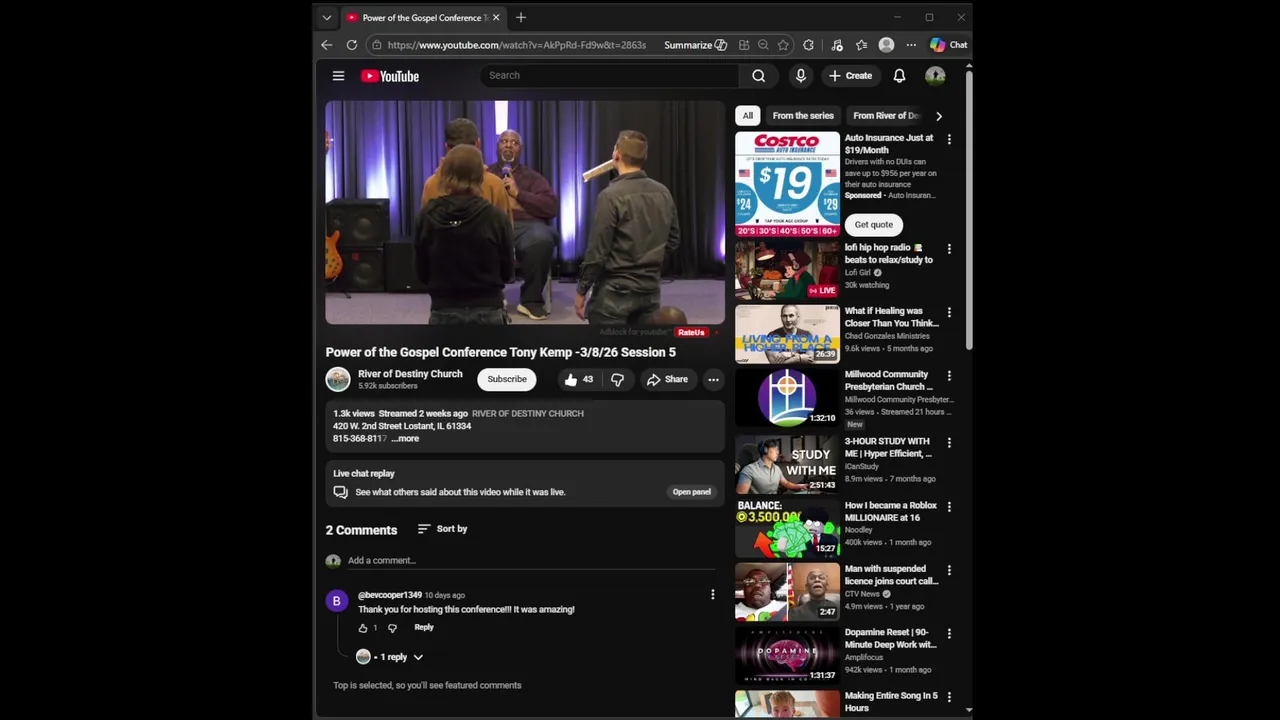Focus the YouTube search field
The image size is (1280, 720).
(610, 76)
